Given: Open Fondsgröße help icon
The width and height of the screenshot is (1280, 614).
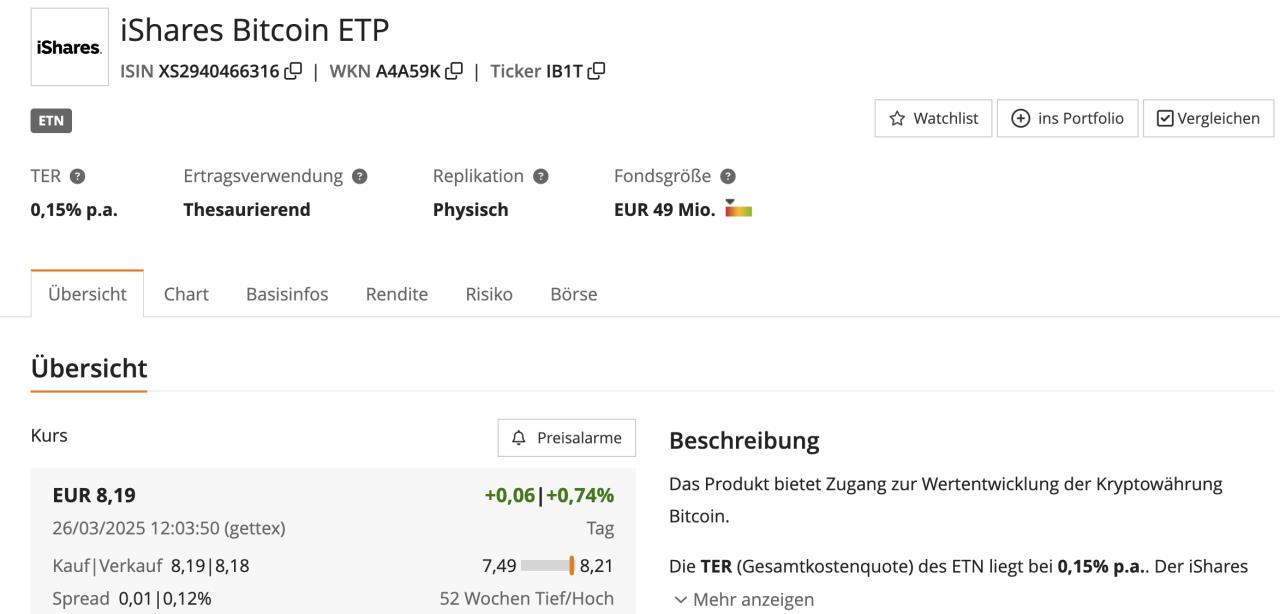Looking at the screenshot, I should click(x=728, y=176).
